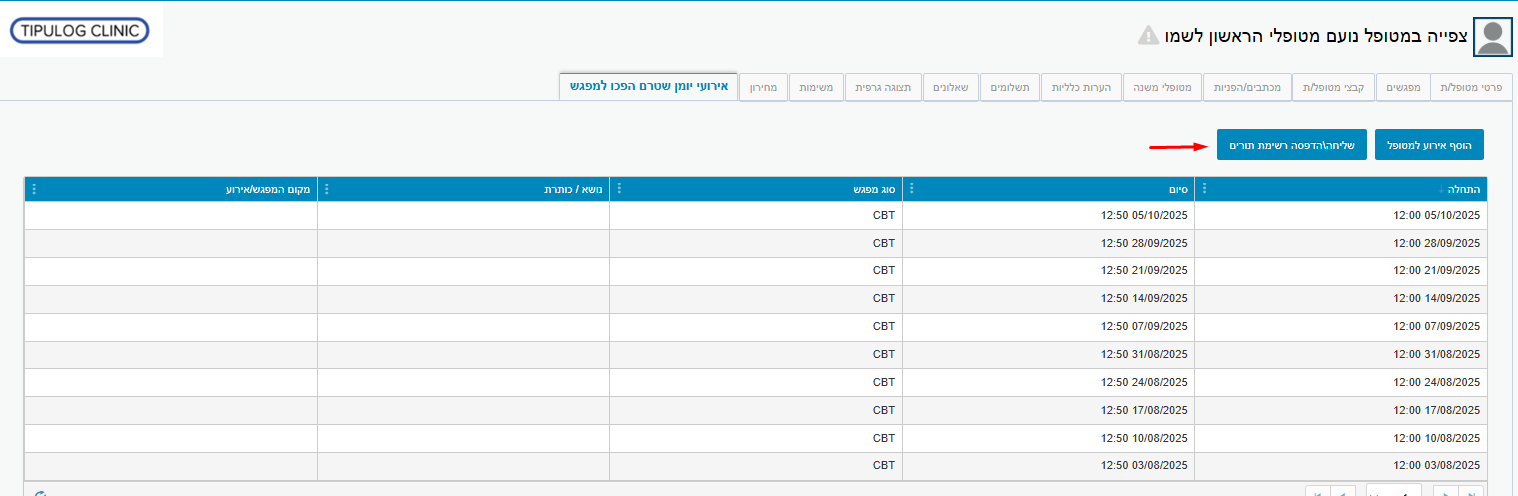Image resolution: width=1518 pixels, height=496 pixels.
Task: Go to the משימות tab
Action: tap(816, 88)
